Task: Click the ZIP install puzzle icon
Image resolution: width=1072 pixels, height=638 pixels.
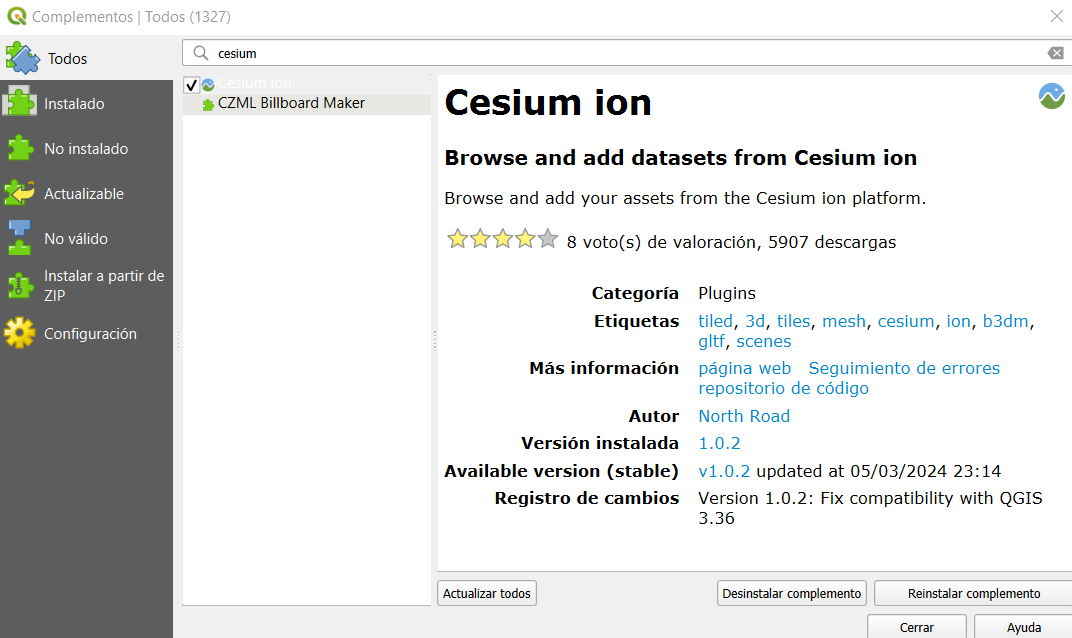Action: tap(20, 286)
